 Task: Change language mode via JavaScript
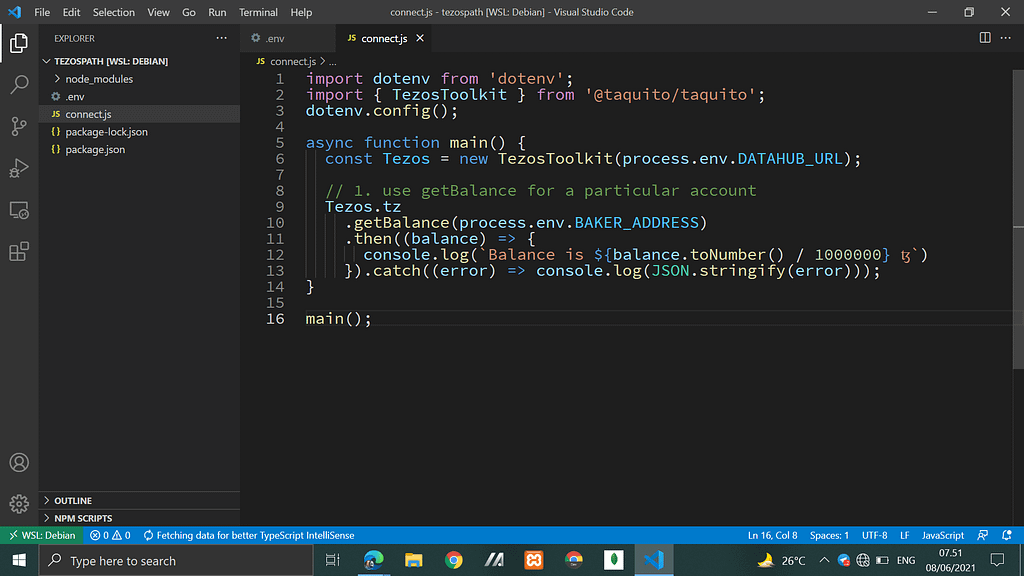[942, 535]
